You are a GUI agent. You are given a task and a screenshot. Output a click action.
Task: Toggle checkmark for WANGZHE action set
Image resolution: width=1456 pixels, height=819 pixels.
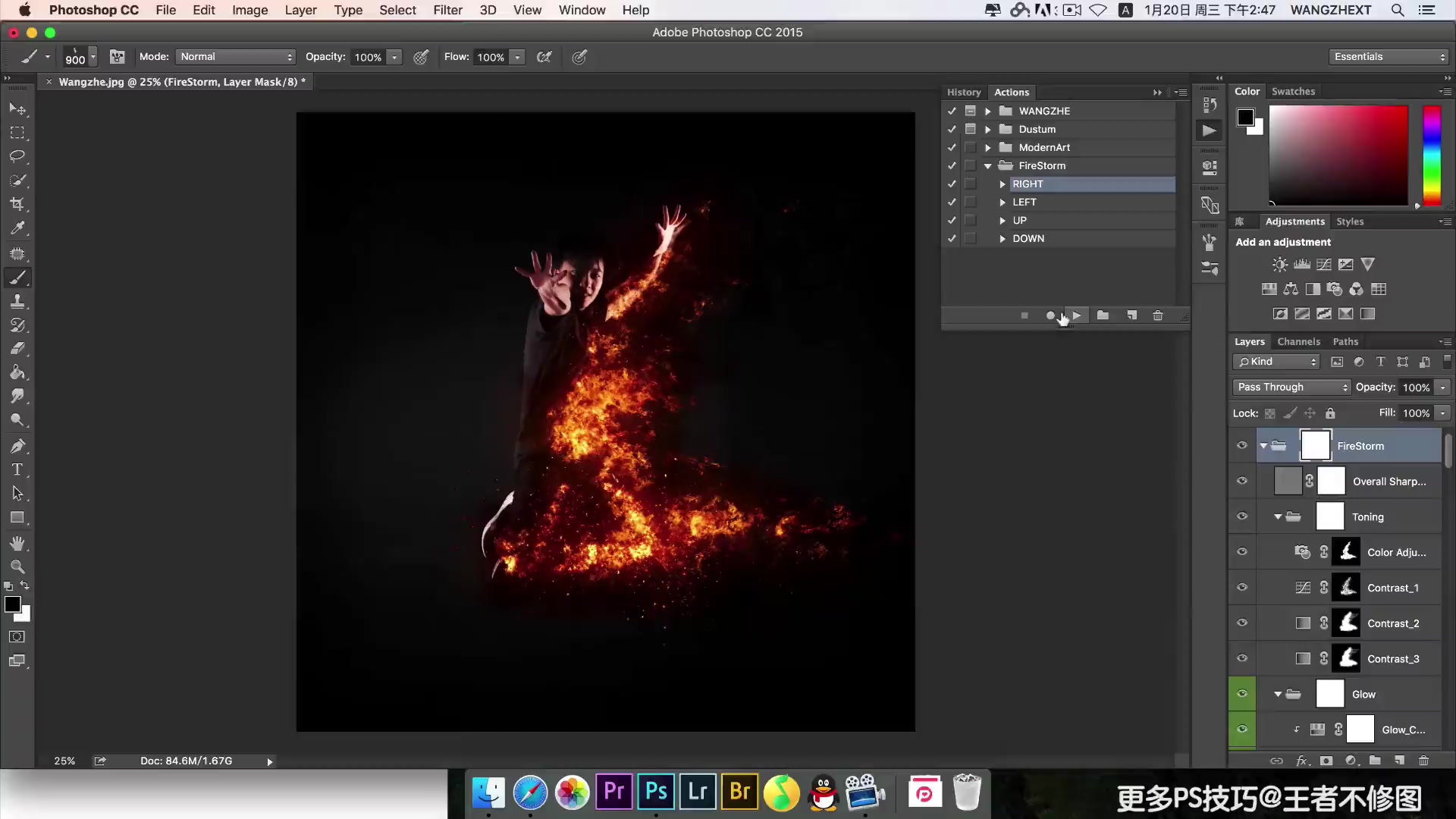[x=952, y=111]
